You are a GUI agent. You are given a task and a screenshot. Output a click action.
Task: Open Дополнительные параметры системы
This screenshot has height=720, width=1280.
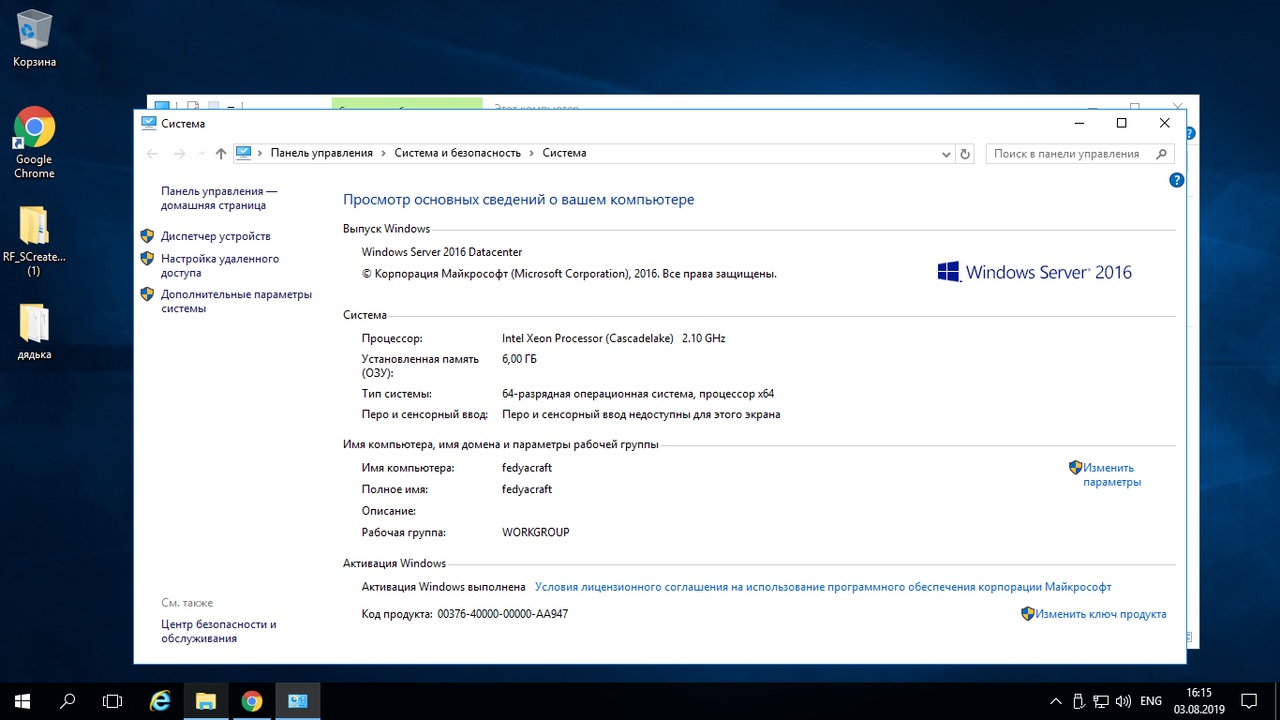[x=236, y=301]
